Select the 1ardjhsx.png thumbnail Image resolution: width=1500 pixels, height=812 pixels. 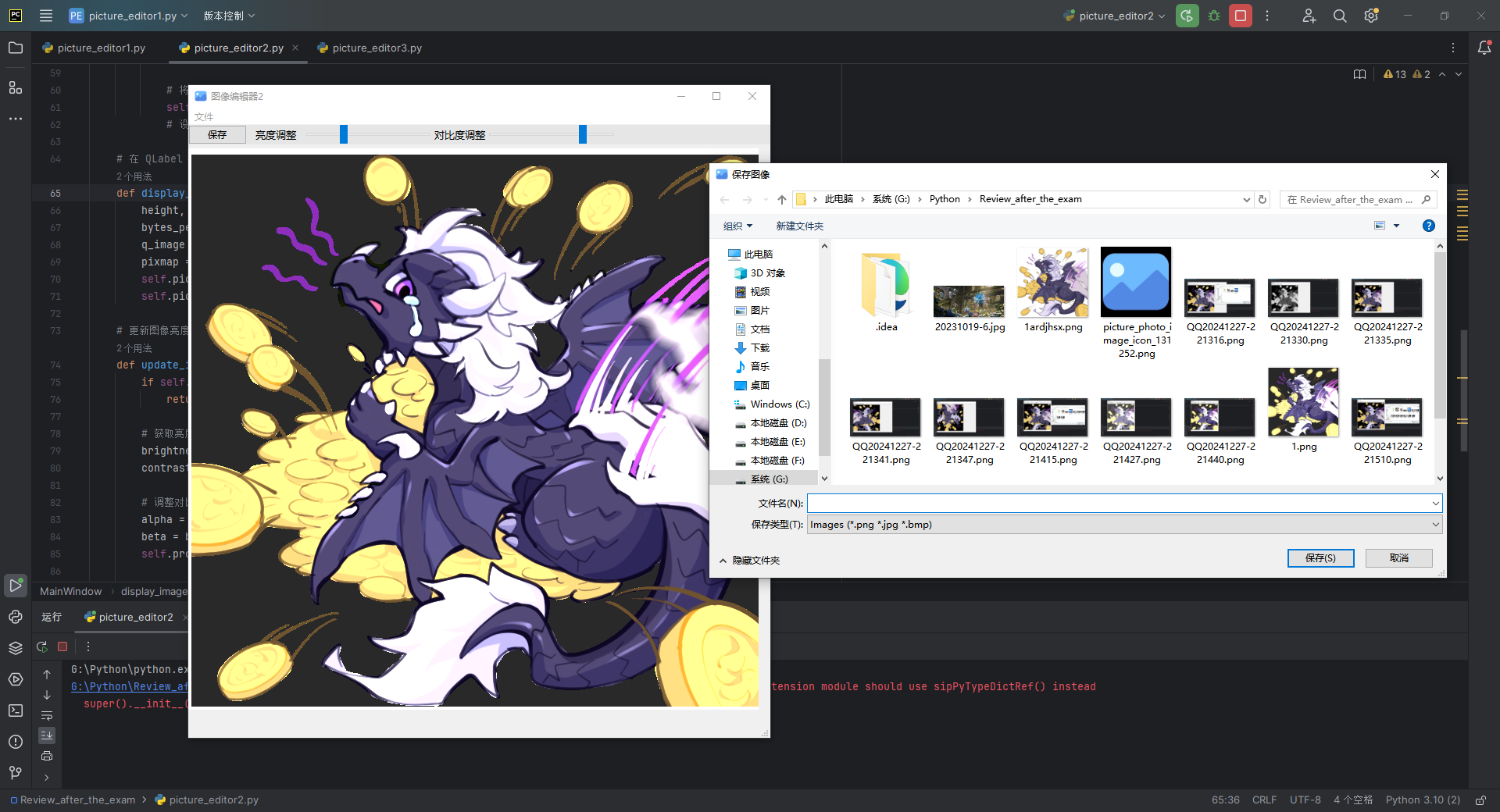point(1053,290)
